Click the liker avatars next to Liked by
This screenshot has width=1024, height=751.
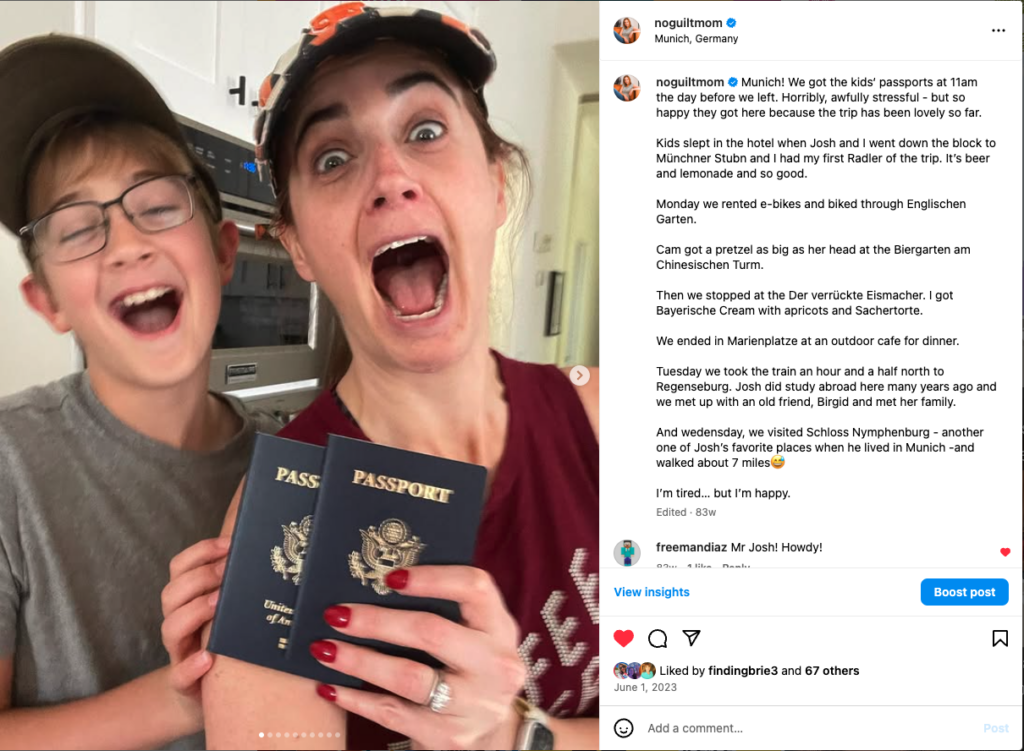tap(634, 671)
